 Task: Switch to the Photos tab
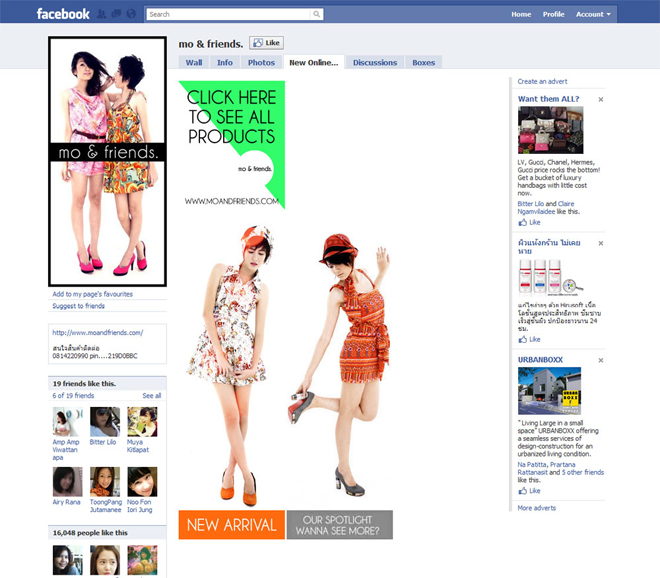click(261, 62)
